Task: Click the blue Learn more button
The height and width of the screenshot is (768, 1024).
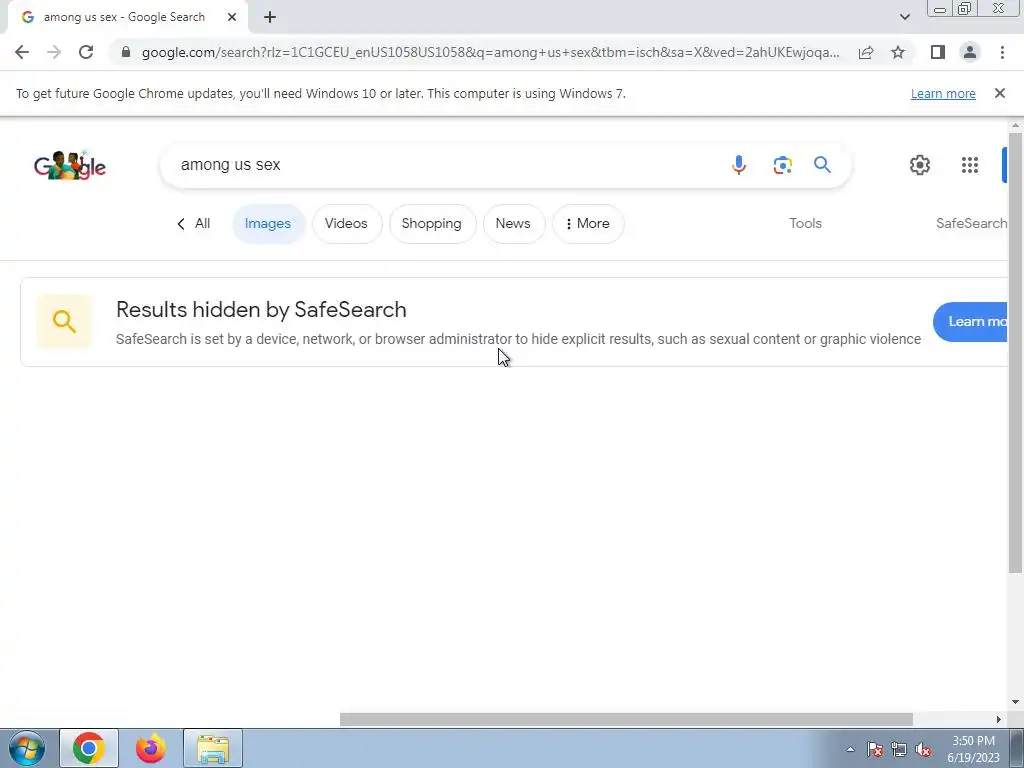Action: tap(971, 321)
